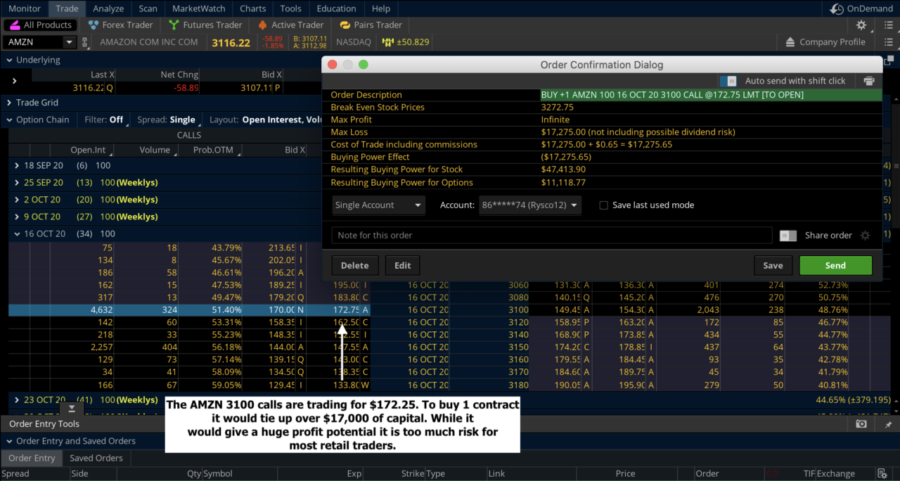Open the Account 86*****74 dropdown

[530, 205]
